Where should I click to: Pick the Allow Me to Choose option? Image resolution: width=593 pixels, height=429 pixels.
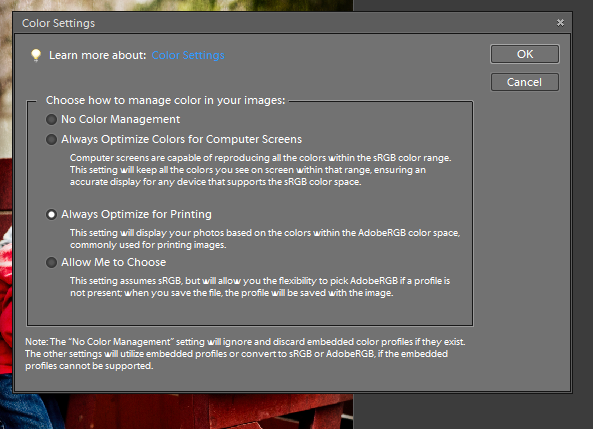point(51,263)
